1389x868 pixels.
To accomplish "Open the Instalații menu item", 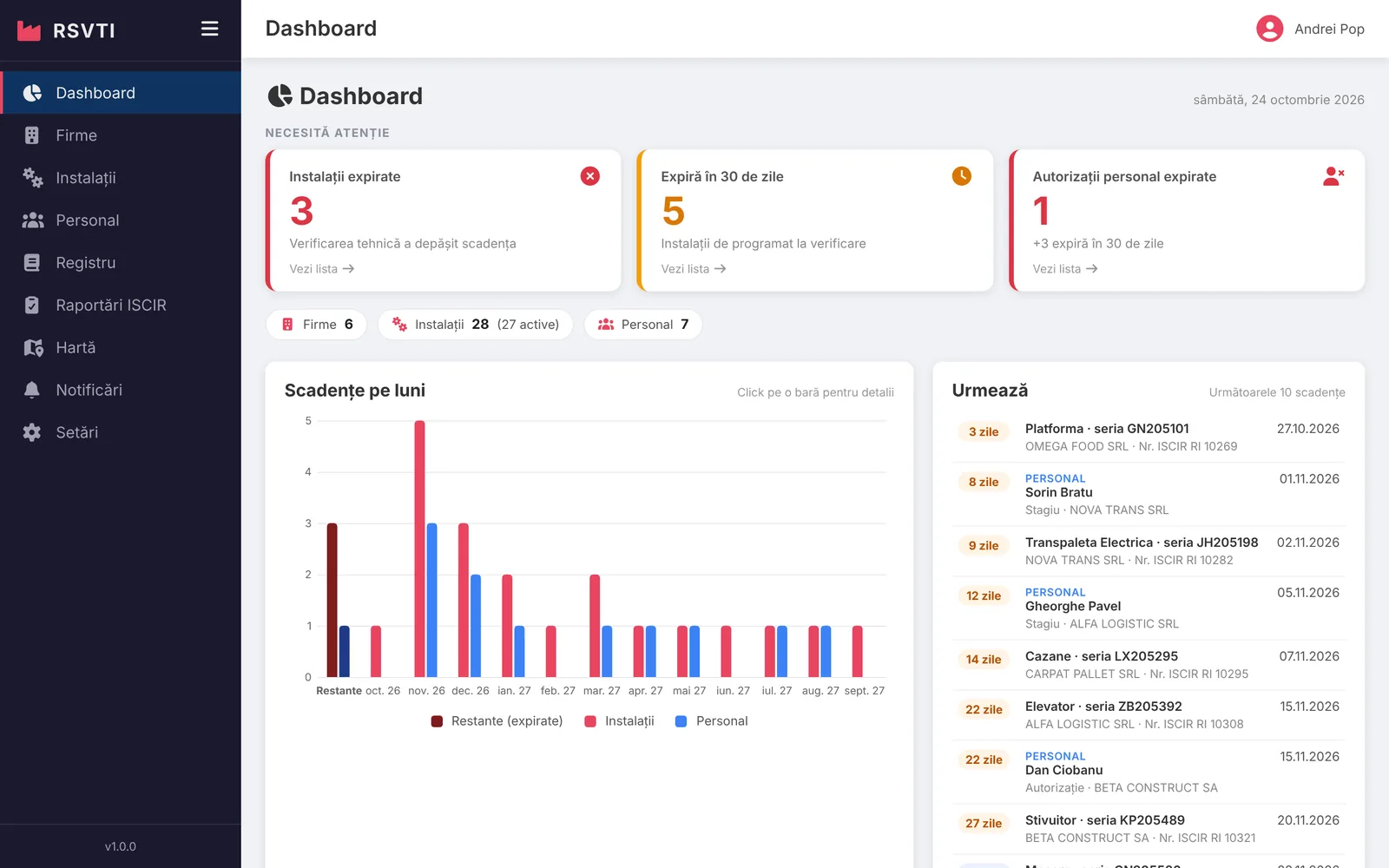I will [x=121, y=178].
